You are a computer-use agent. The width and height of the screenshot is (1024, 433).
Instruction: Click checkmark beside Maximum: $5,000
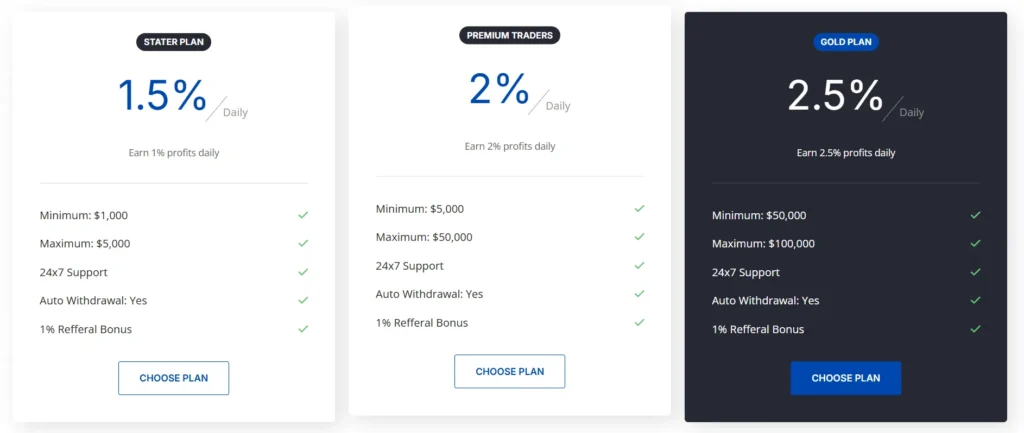pos(303,243)
